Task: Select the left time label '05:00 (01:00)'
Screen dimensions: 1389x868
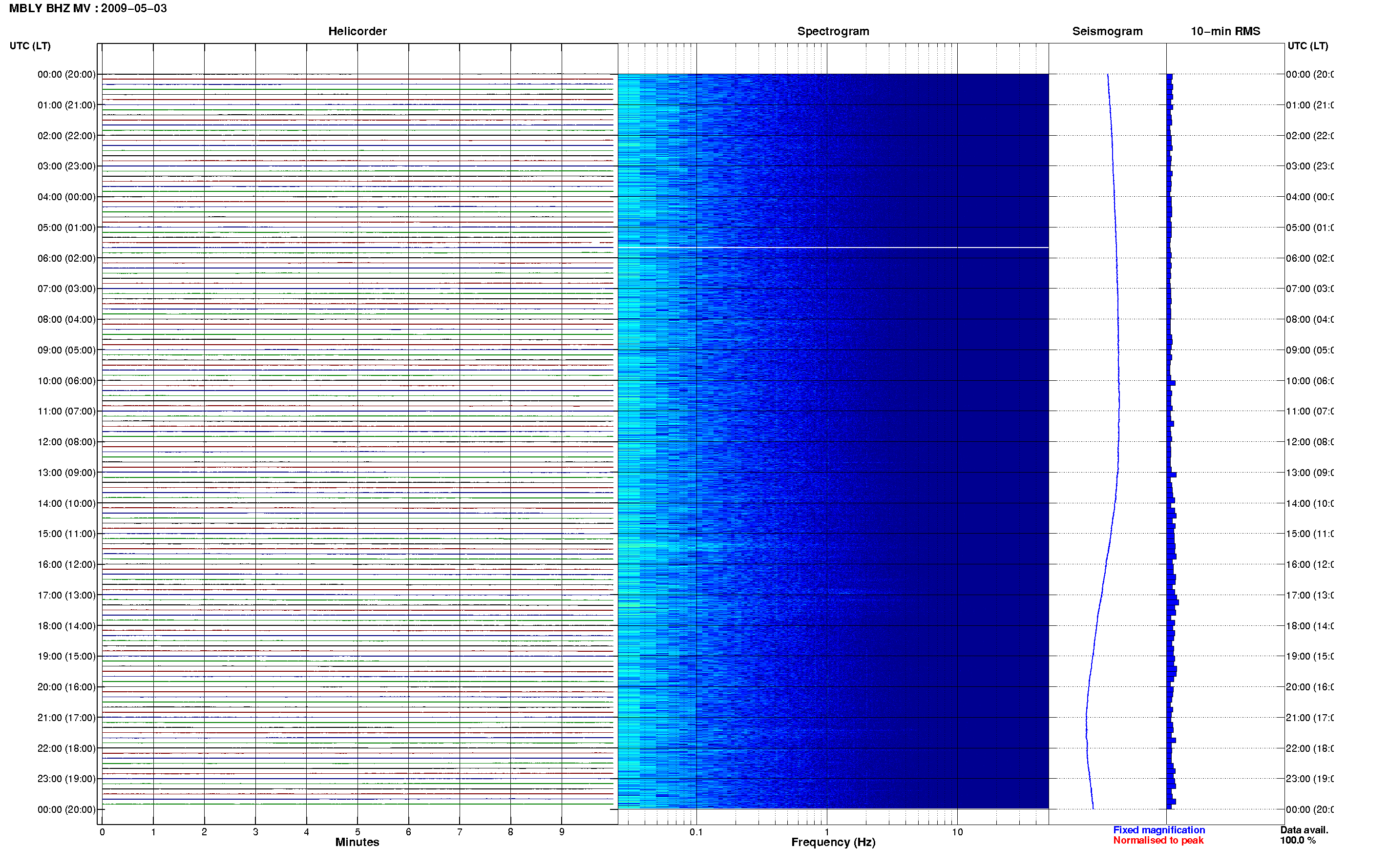Action: click(66, 228)
